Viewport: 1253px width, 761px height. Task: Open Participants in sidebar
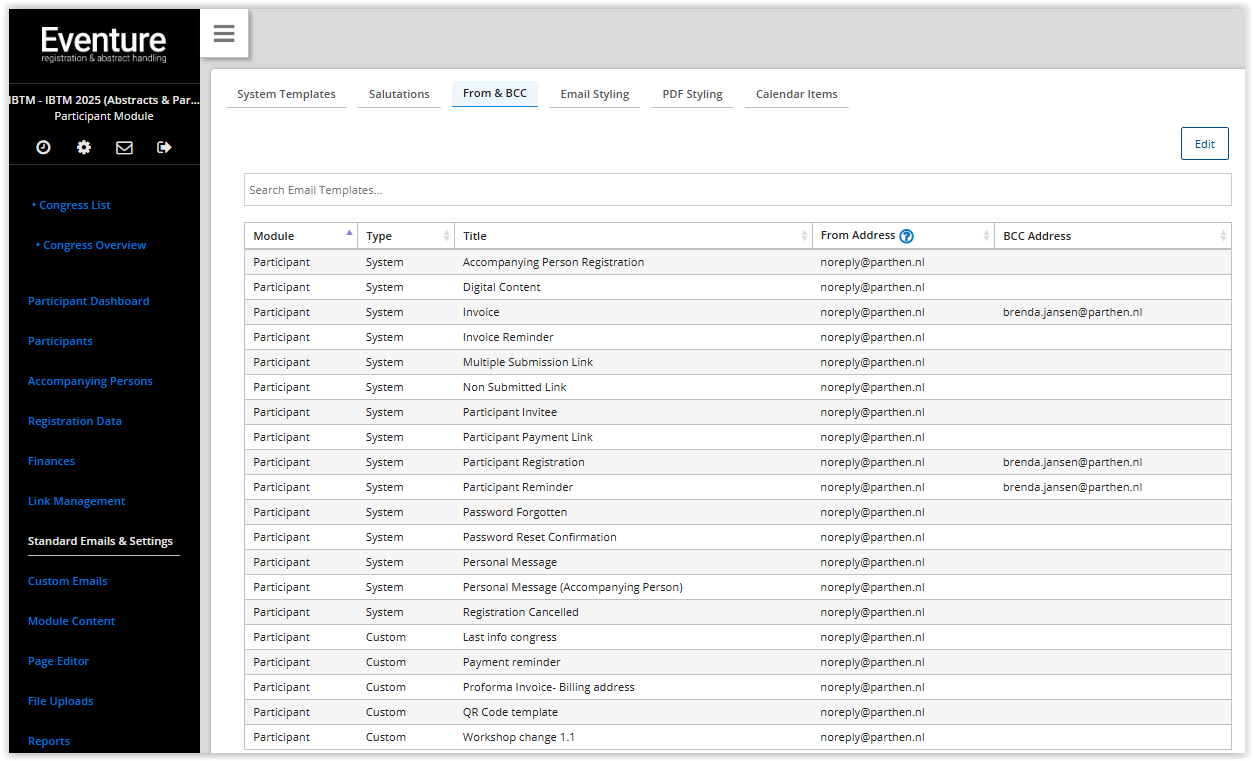[x=60, y=341]
